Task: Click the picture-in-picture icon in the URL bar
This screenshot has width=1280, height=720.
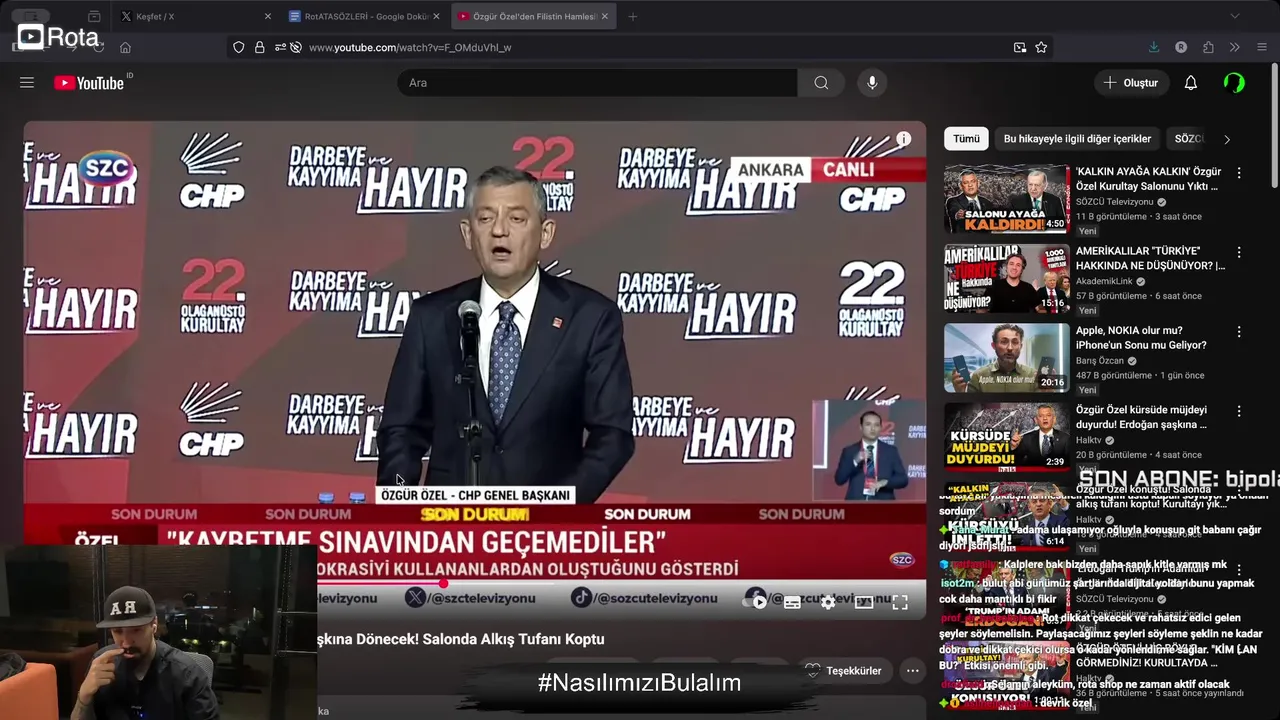Action: [1020, 47]
